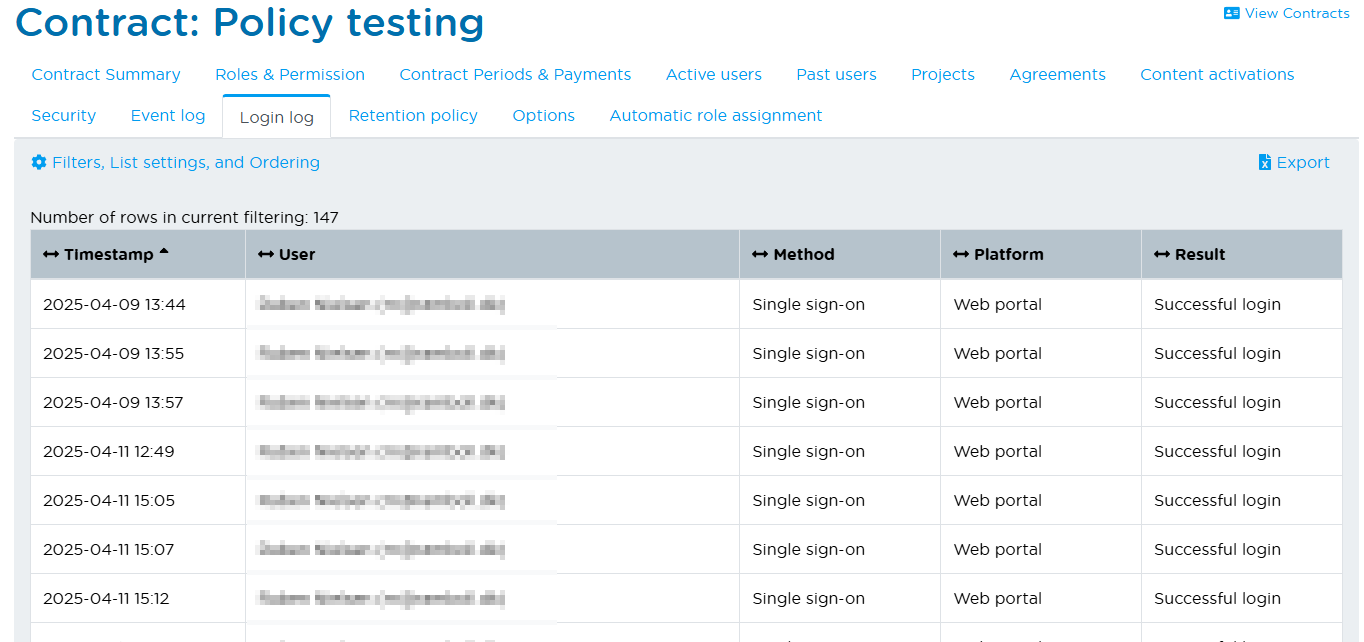The image size is (1364, 642).
Task: Click the View Contracts grid icon
Action: click(x=1231, y=13)
